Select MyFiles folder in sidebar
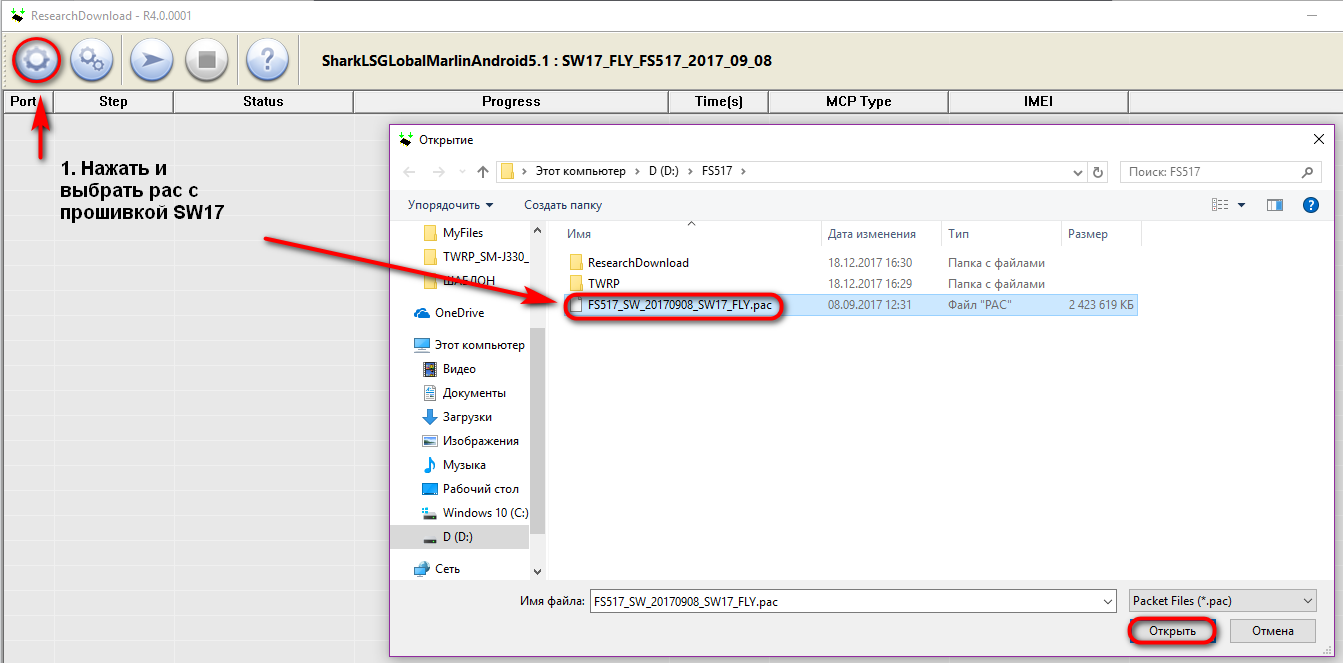Viewport: 1343px width, 663px height. click(462, 233)
